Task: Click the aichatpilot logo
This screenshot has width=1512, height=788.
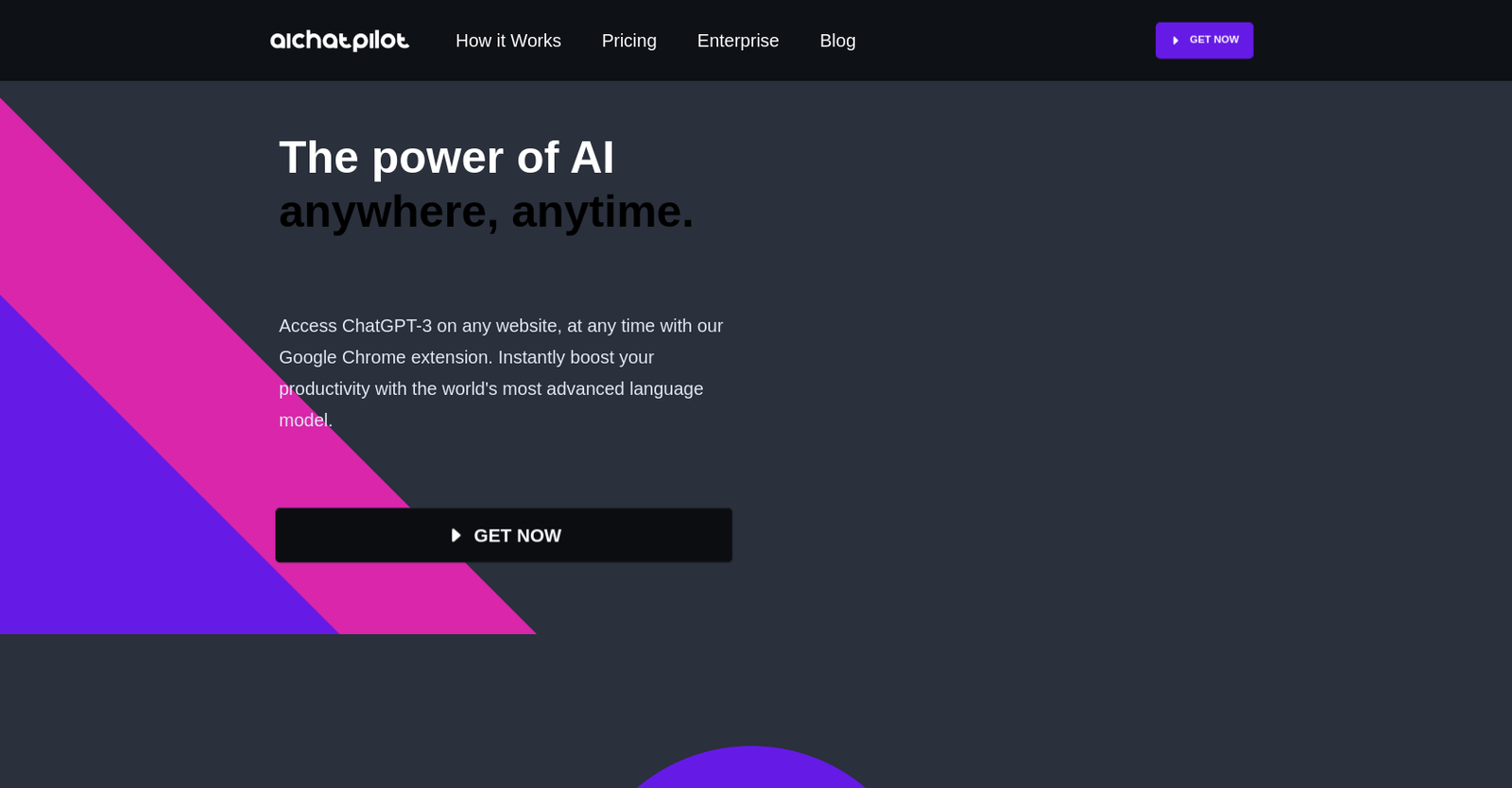Action: [x=339, y=41]
